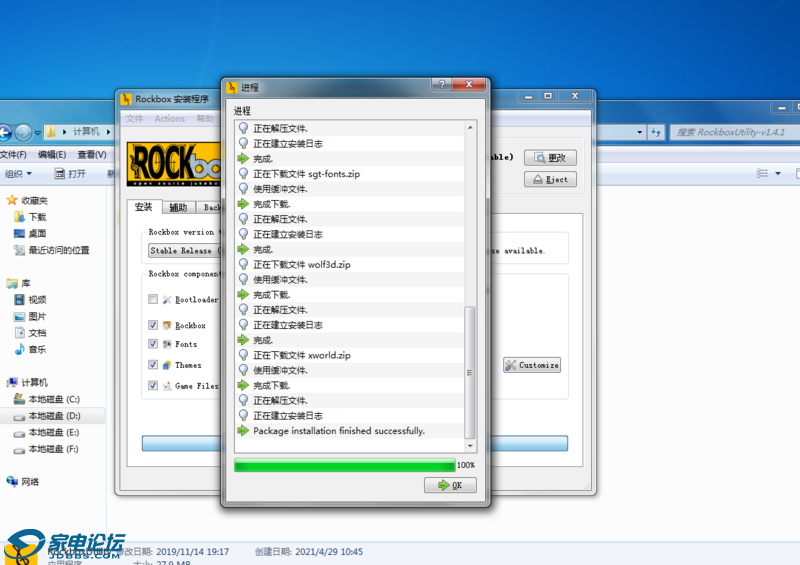This screenshot has height=565, width=800.
Task: Click the bulb icon beside sgt-fonts.zip entry
Action: click(x=243, y=174)
